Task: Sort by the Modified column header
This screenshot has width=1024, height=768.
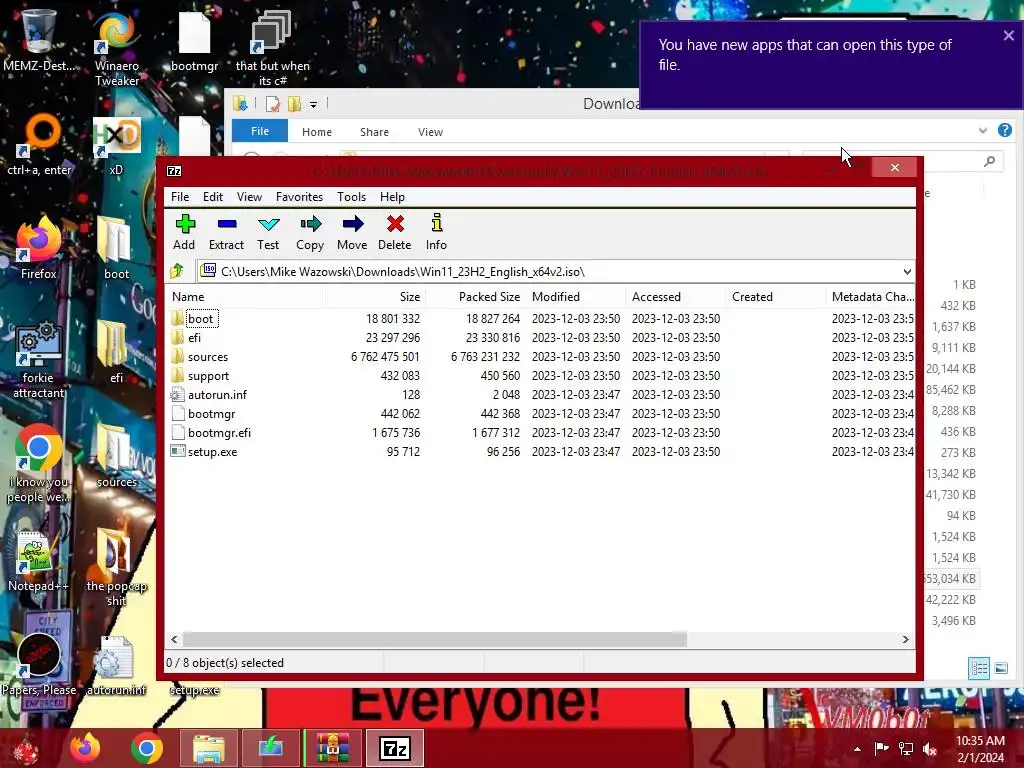Action: 575,296
